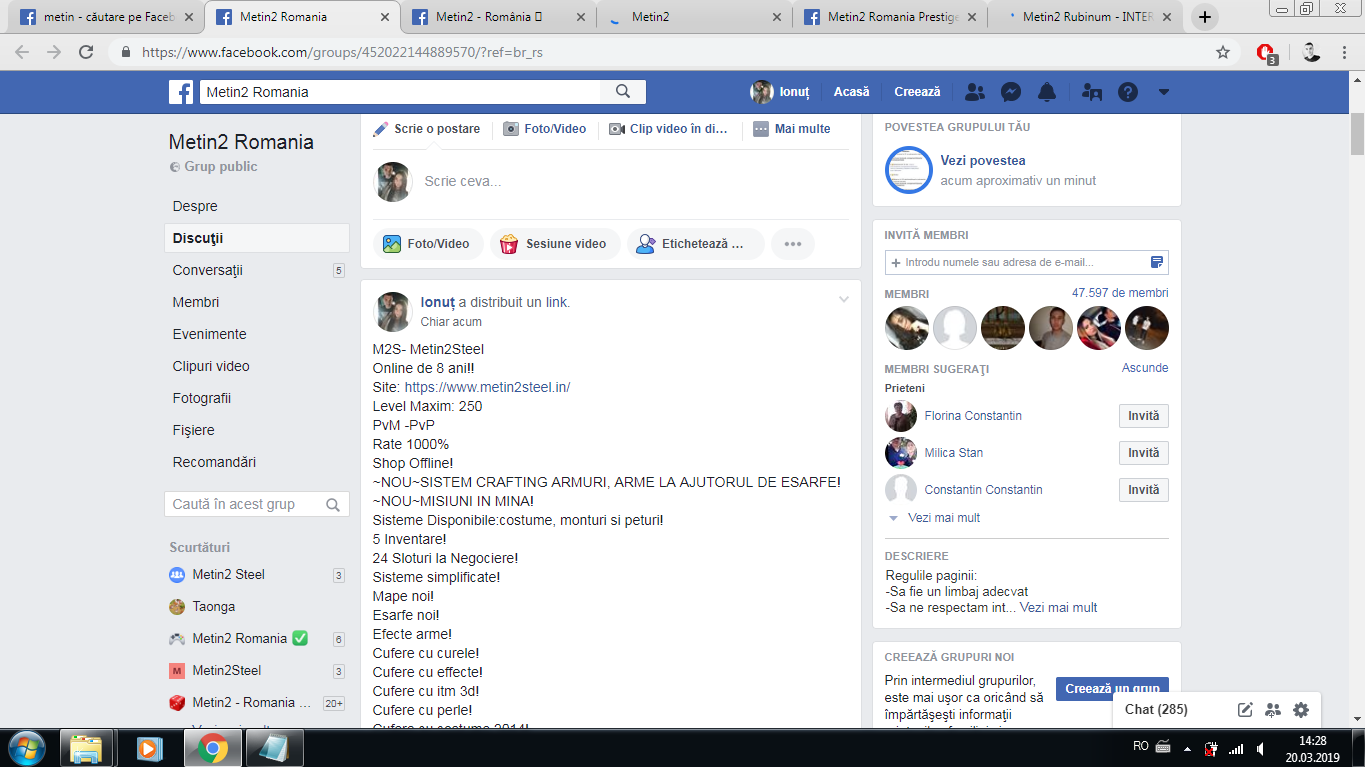Open the media player taskbar icon
The image size is (1365, 767).
(148, 748)
